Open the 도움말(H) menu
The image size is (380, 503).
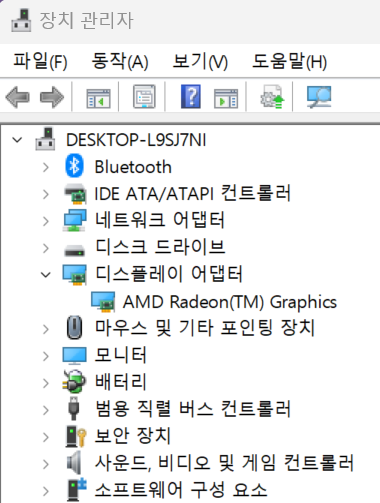tap(289, 61)
